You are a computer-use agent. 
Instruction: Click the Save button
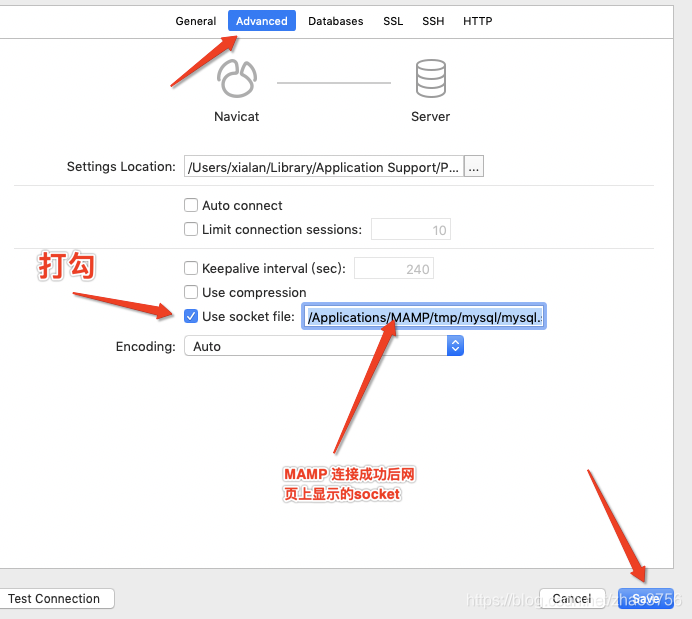pyautogui.click(x=646, y=599)
